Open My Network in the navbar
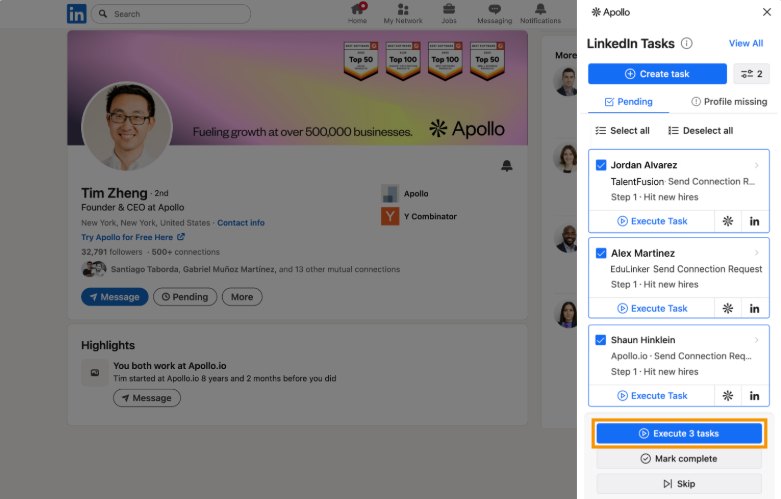 [x=402, y=13]
